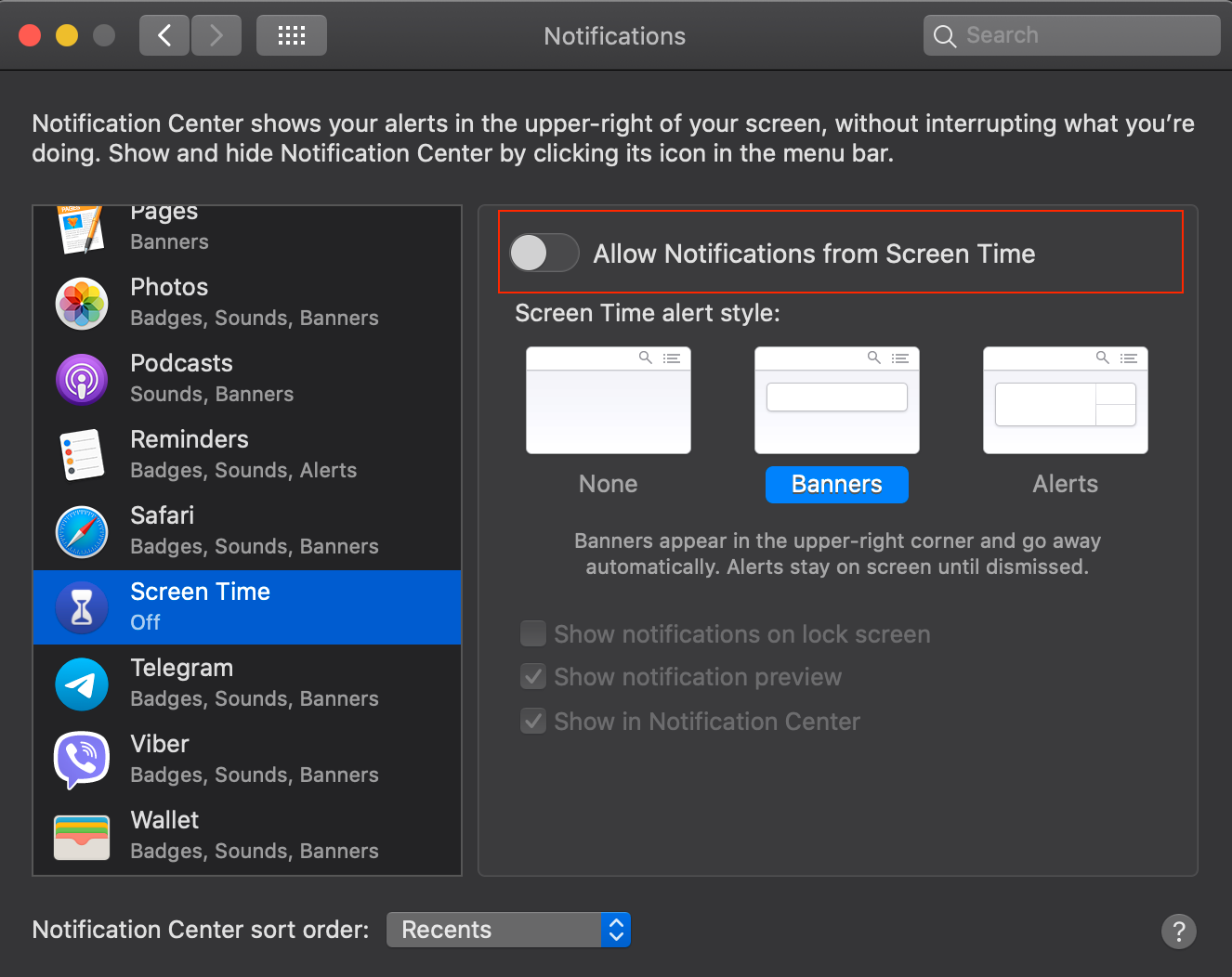The image size is (1232, 977).
Task: Open the Recents sort order dropdown
Action: click(508, 930)
